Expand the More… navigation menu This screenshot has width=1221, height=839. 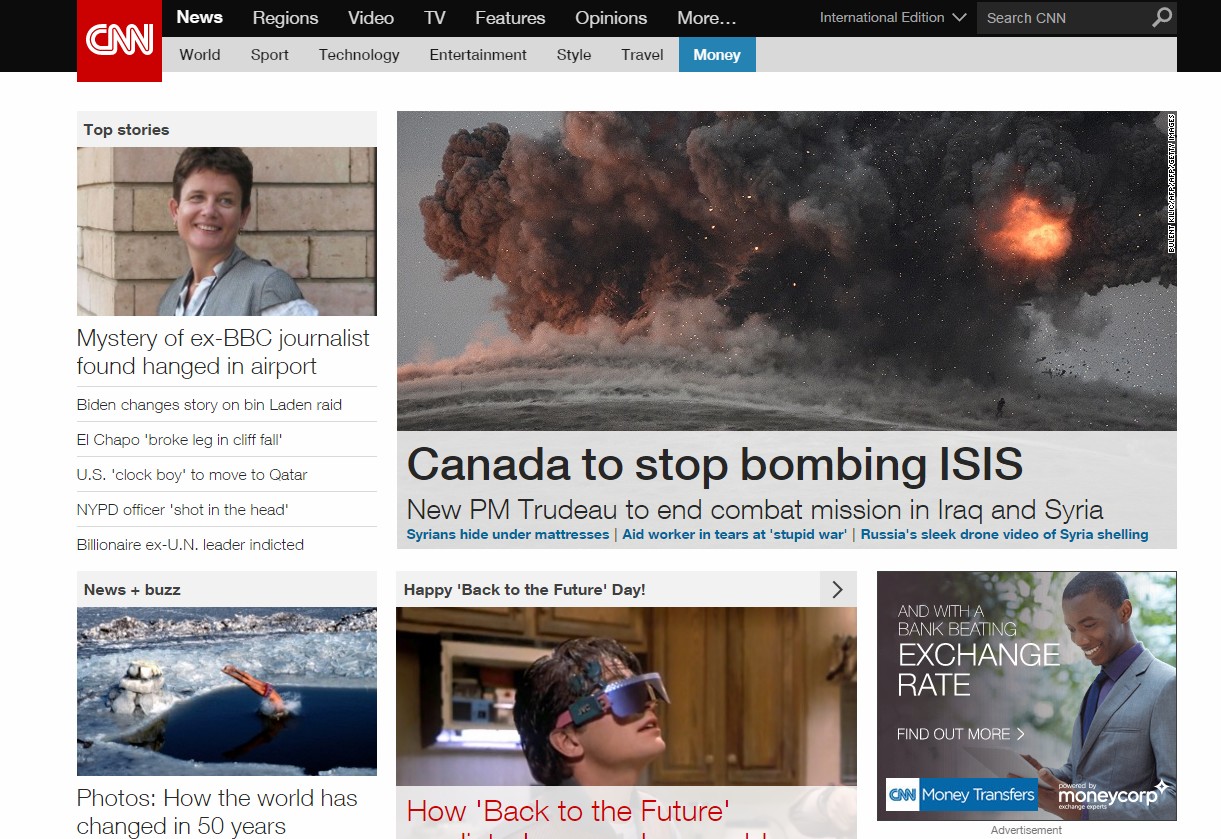coord(706,18)
